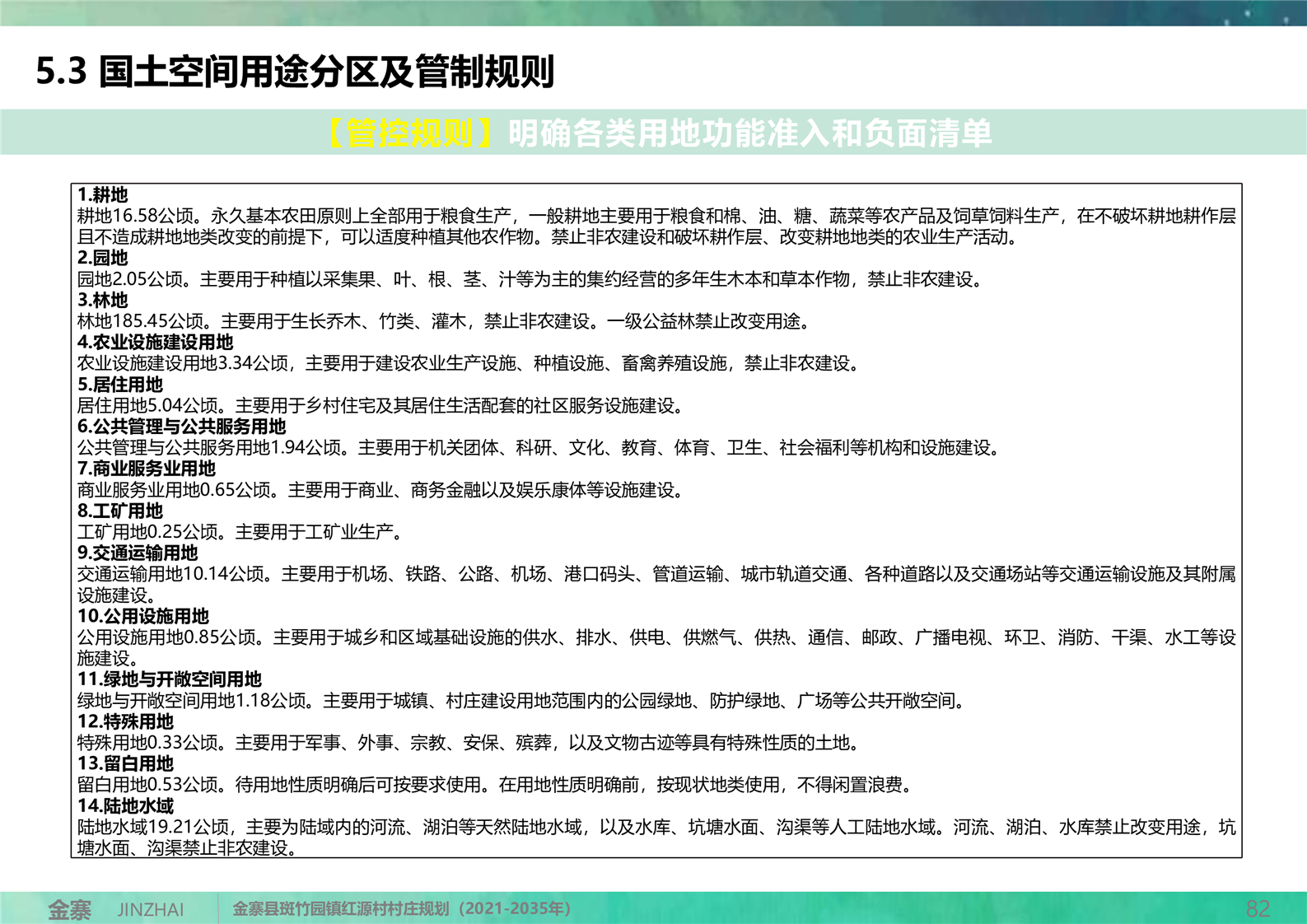Click the yellow 【管控规则】 banner label
The height and width of the screenshot is (924, 1307).
pos(409,133)
